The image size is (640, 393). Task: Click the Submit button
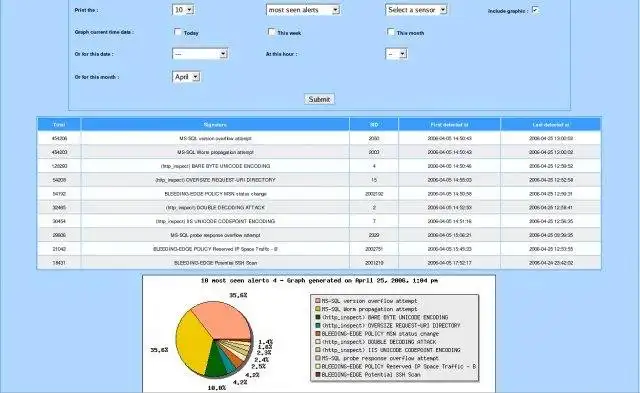click(x=320, y=99)
